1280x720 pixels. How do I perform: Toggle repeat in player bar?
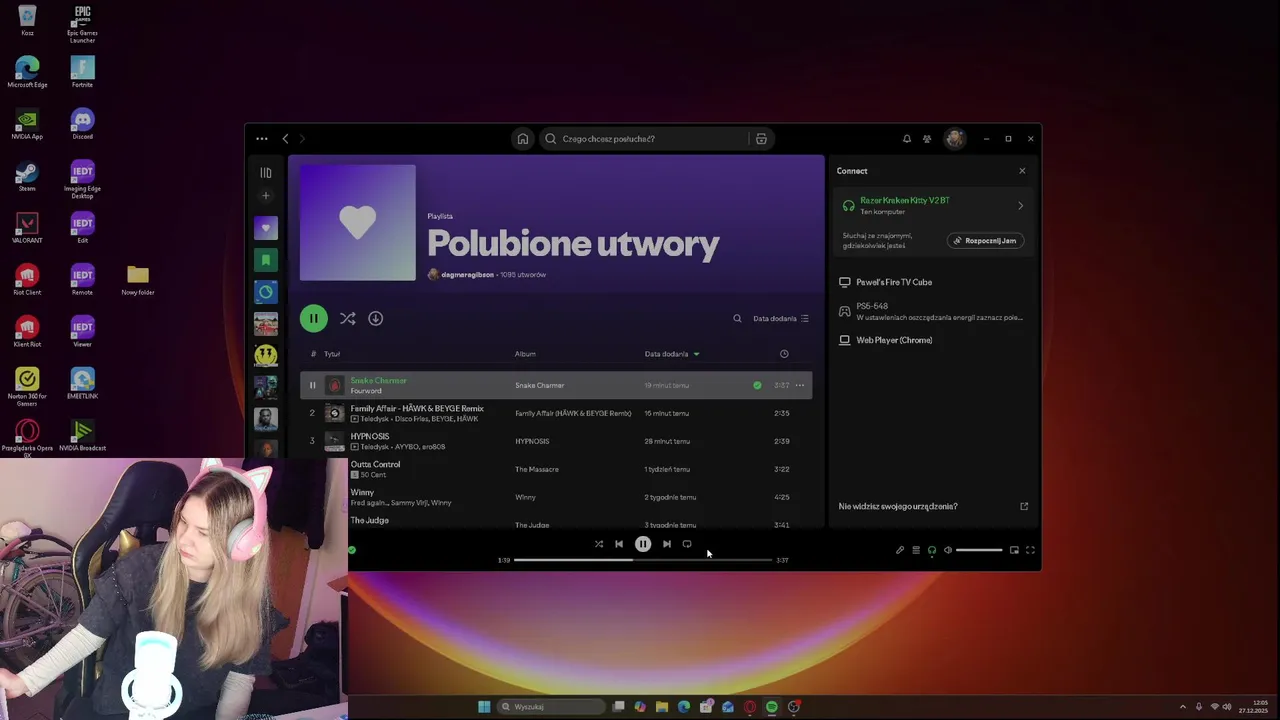[x=687, y=544]
